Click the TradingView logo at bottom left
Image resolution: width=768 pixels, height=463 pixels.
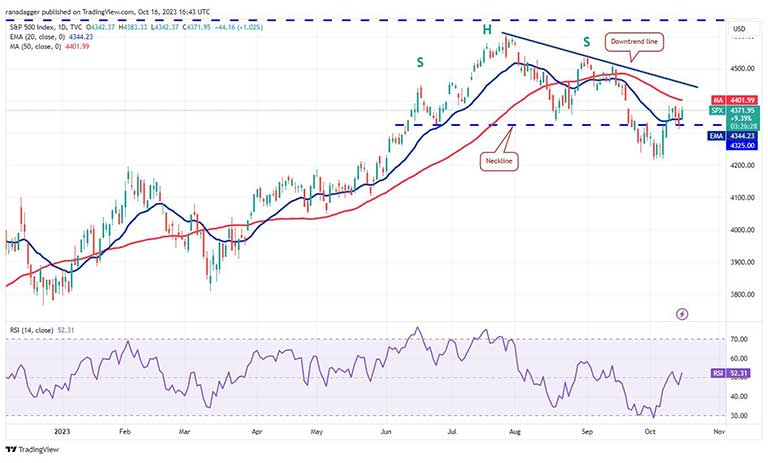pyautogui.click(x=32, y=449)
